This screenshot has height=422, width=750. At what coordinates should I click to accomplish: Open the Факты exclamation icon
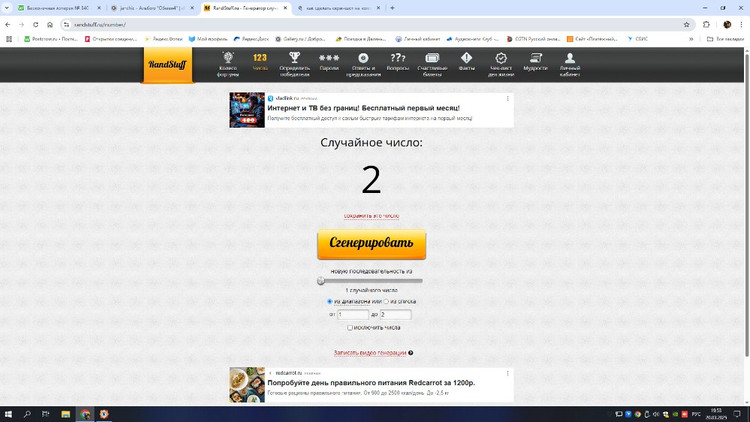coord(467,58)
